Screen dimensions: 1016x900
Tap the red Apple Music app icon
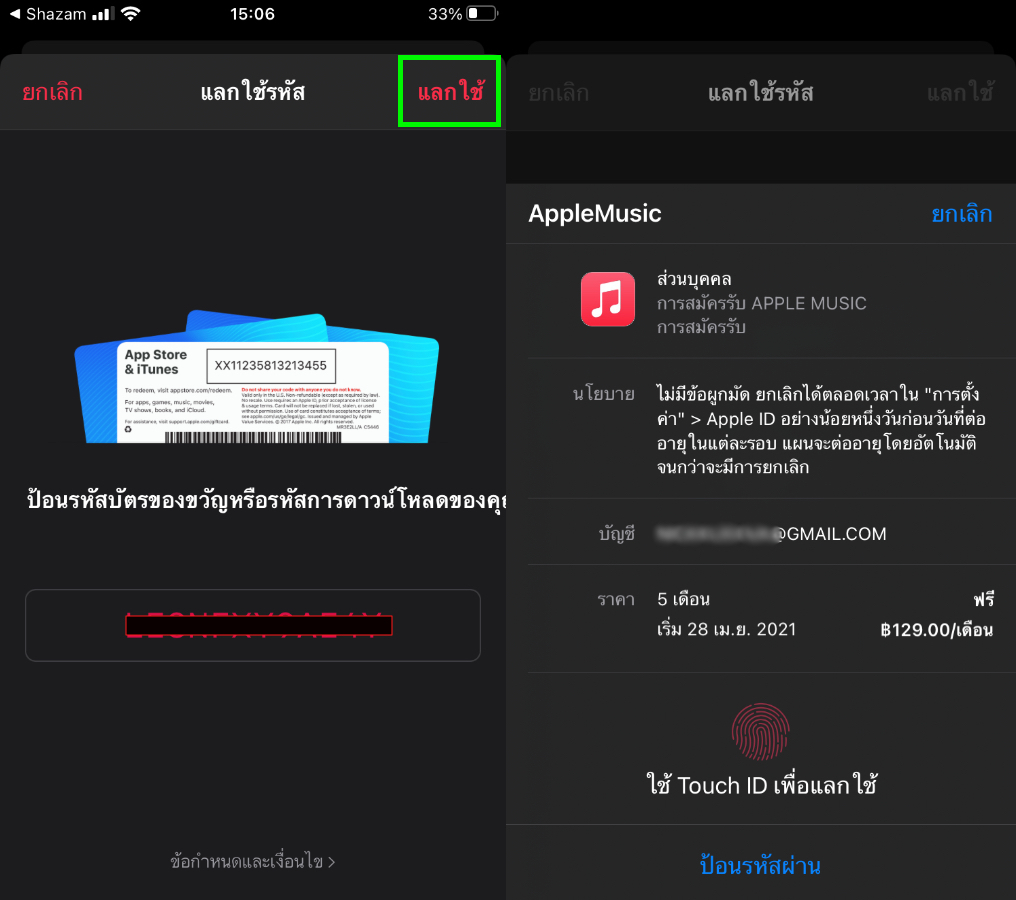(x=607, y=299)
